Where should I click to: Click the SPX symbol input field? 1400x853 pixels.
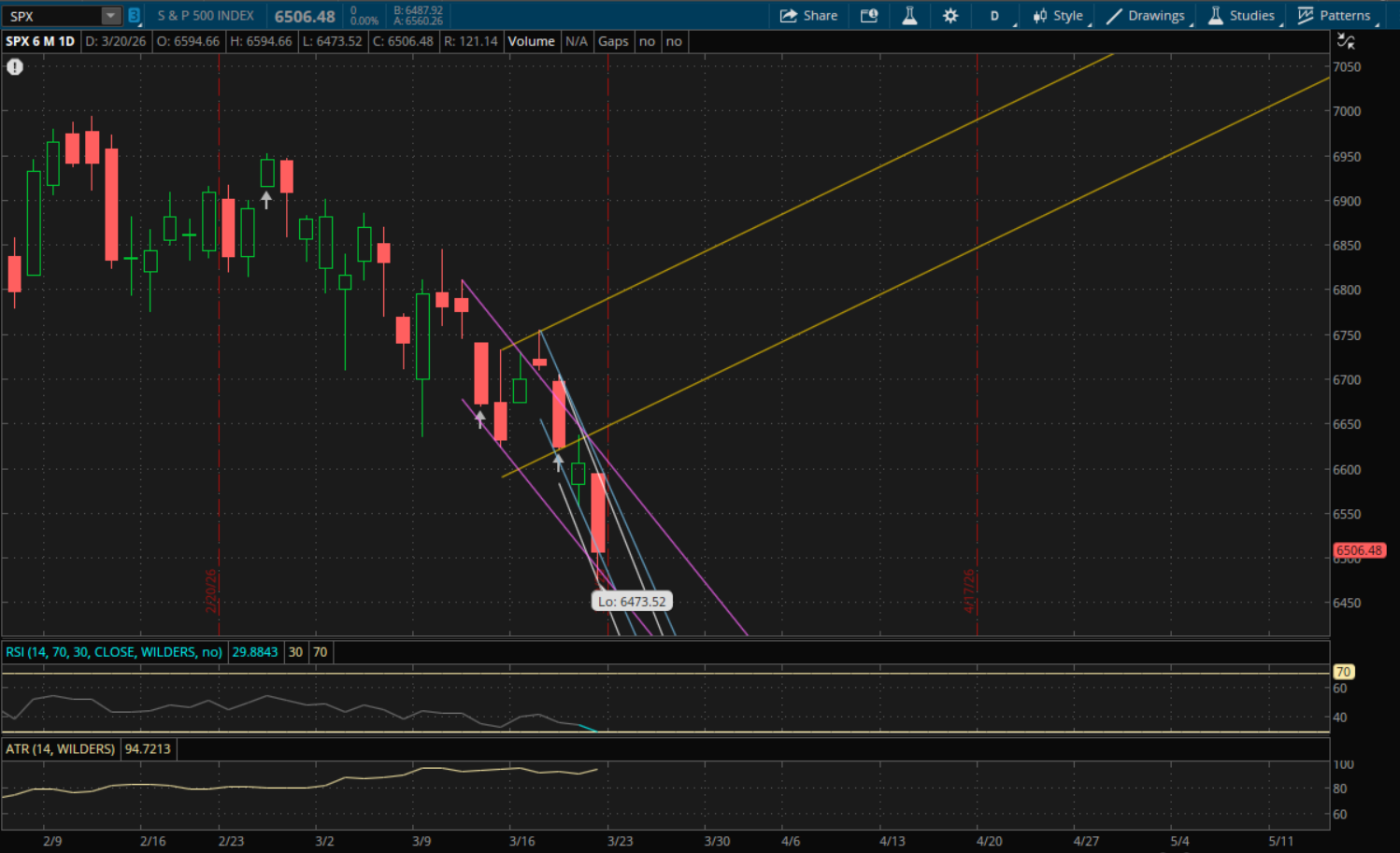tap(51, 16)
